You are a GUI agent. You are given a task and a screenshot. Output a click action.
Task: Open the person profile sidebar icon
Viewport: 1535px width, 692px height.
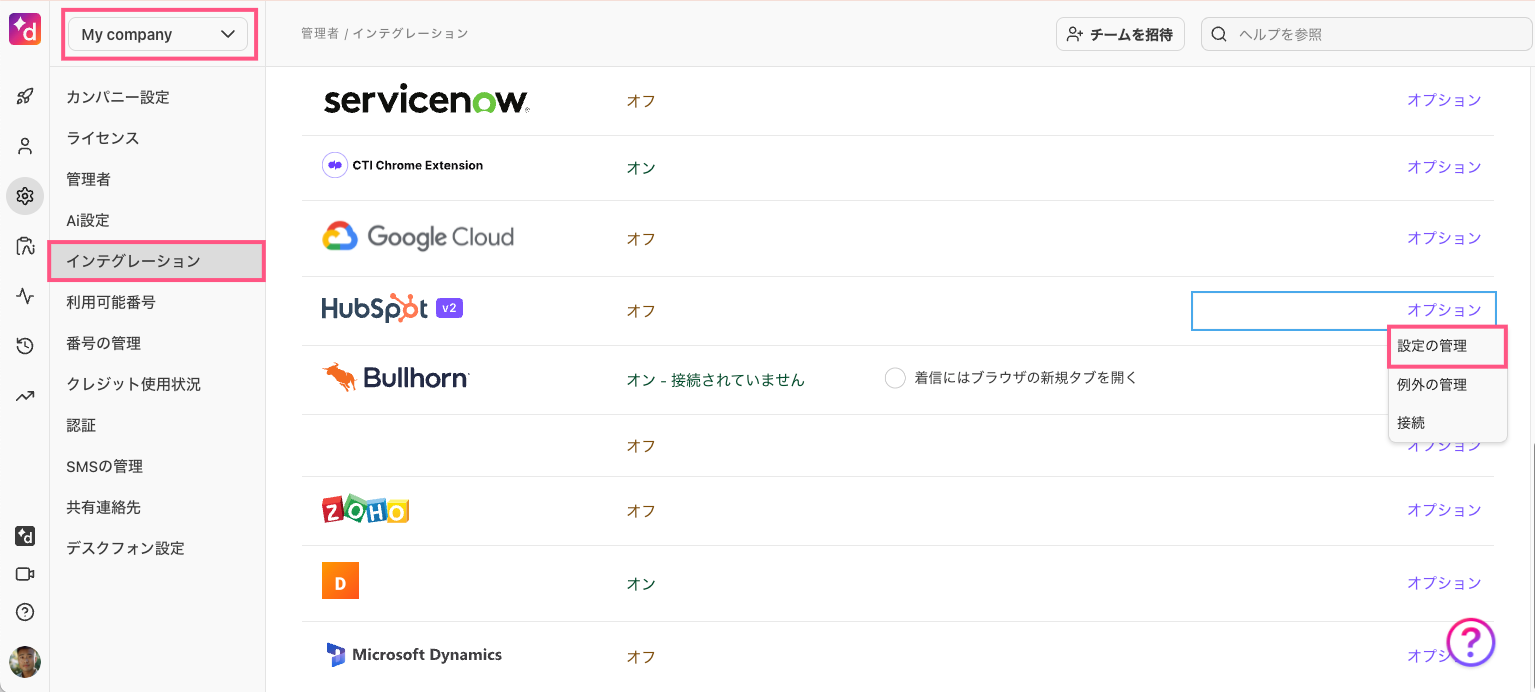pos(25,146)
